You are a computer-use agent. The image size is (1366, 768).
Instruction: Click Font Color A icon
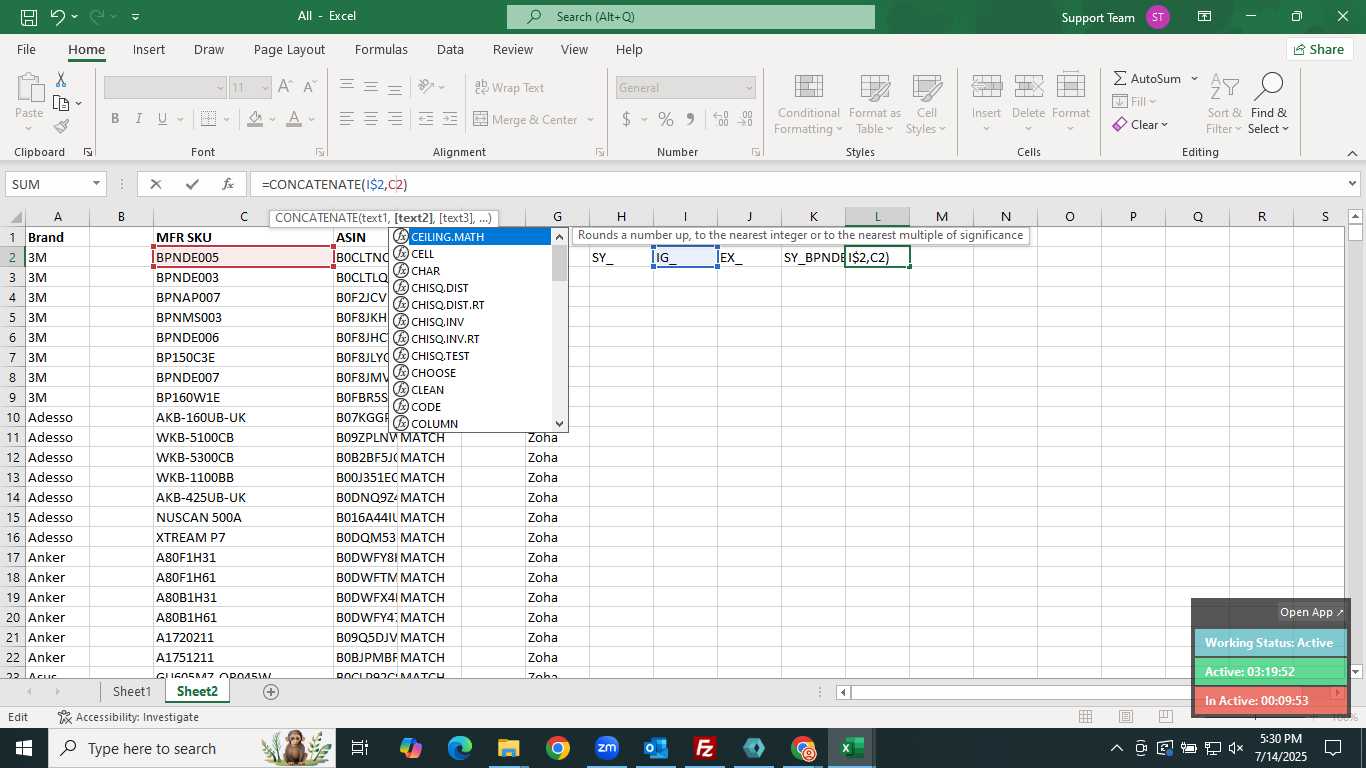tap(294, 119)
